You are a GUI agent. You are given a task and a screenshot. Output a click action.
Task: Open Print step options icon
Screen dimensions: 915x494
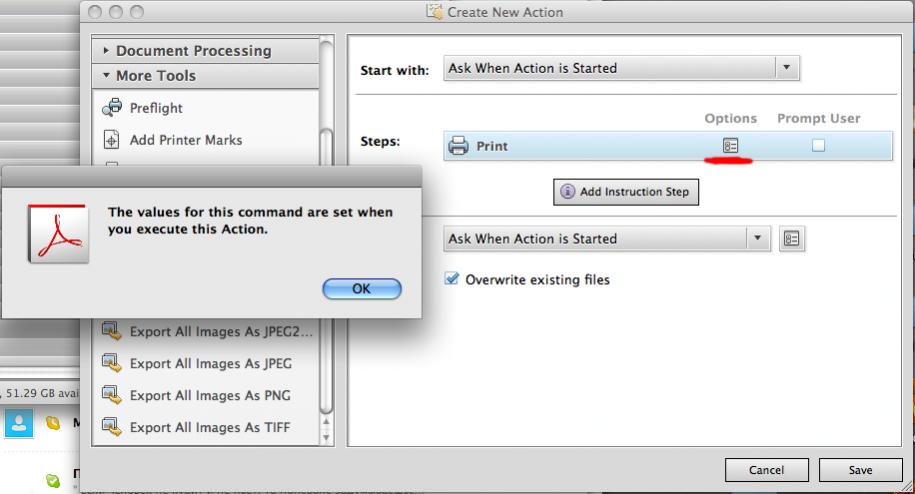tap(730, 145)
